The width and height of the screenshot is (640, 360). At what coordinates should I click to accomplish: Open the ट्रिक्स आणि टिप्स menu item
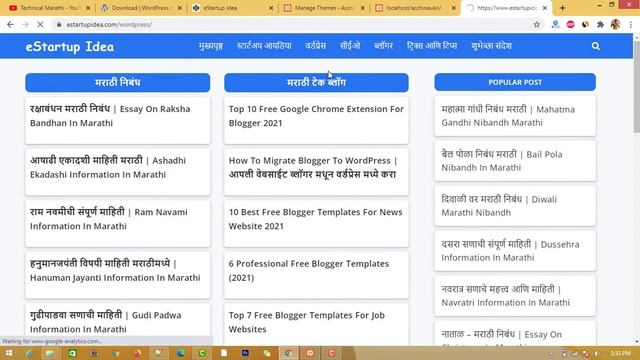point(432,46)
